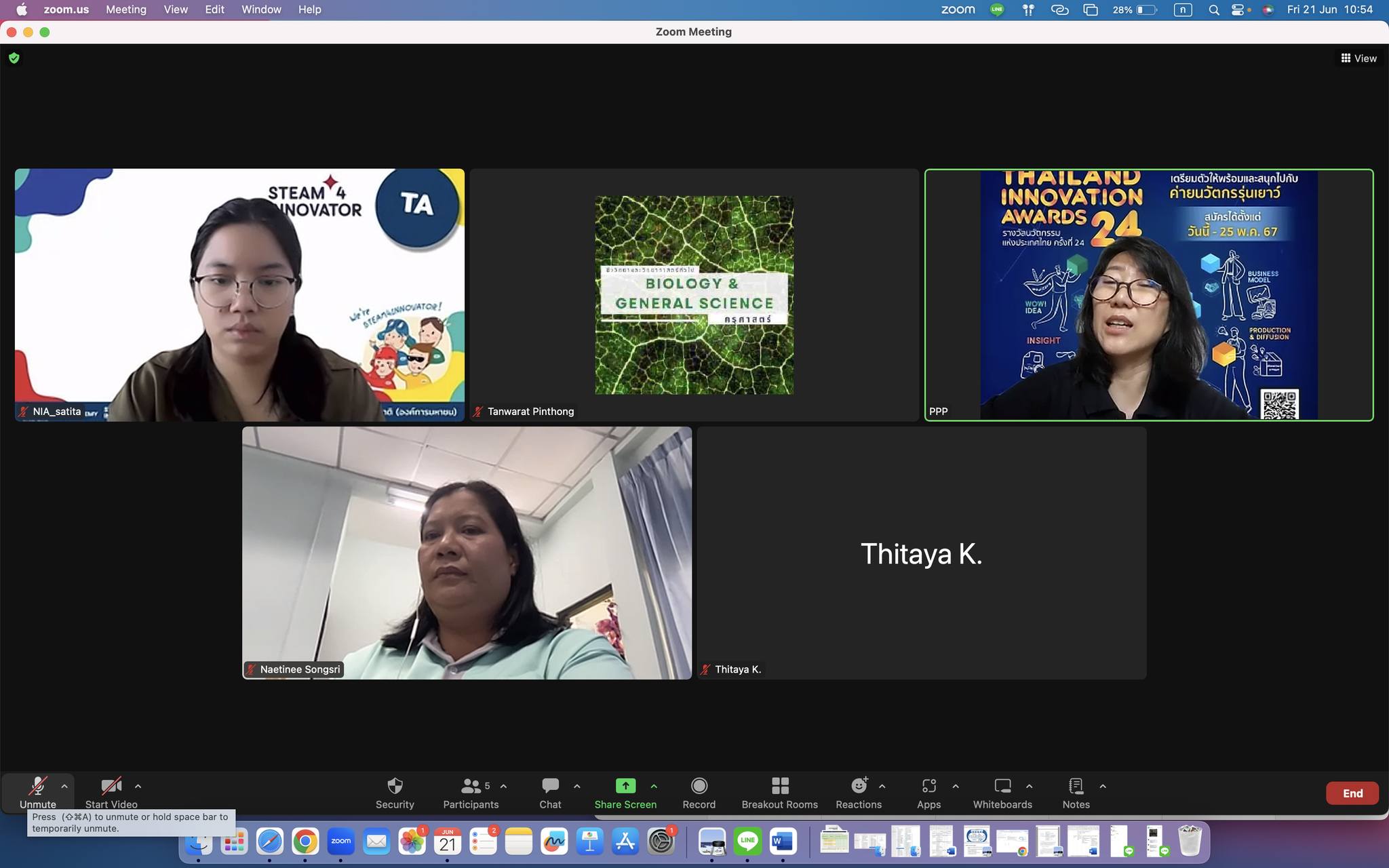
Task: Open the Window menu in menu bar
Action: tap(261, 9)
